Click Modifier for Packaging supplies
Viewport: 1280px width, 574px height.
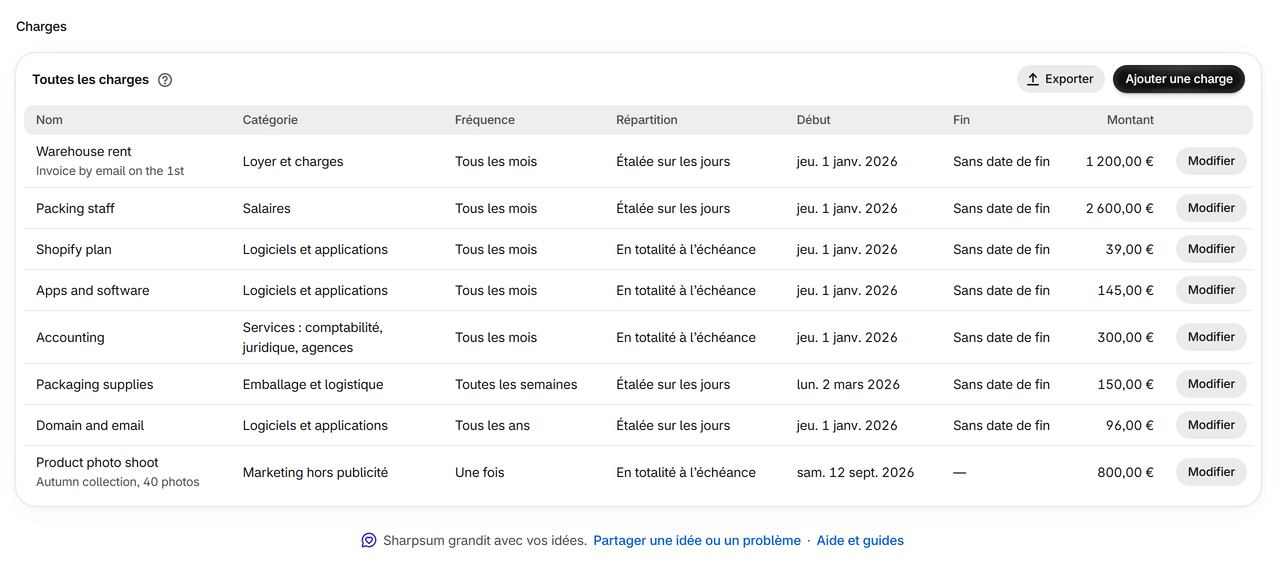click(x=1211, y=384)
